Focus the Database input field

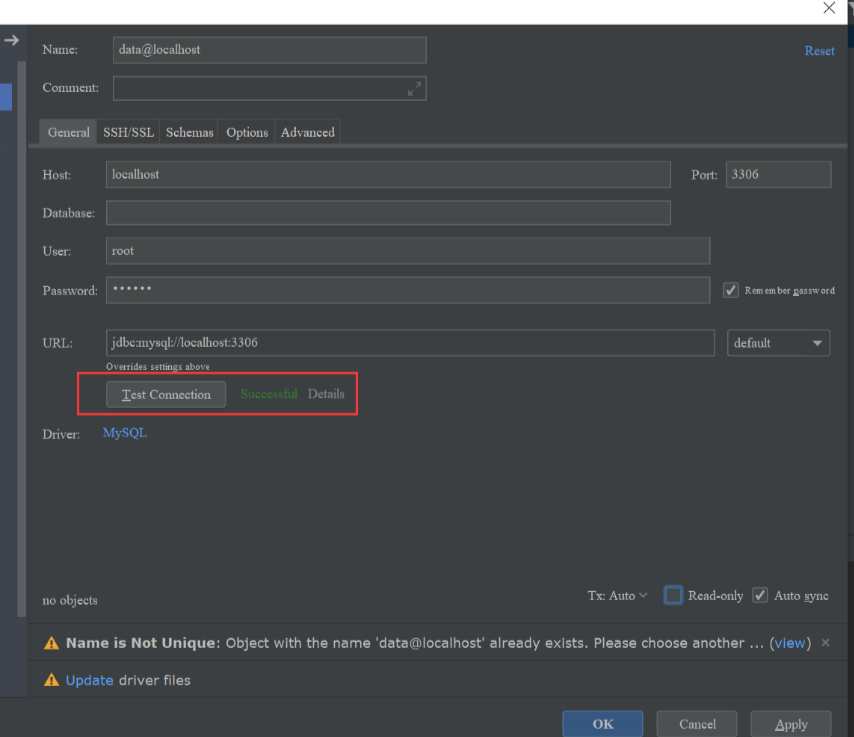[x=388, y=213]
